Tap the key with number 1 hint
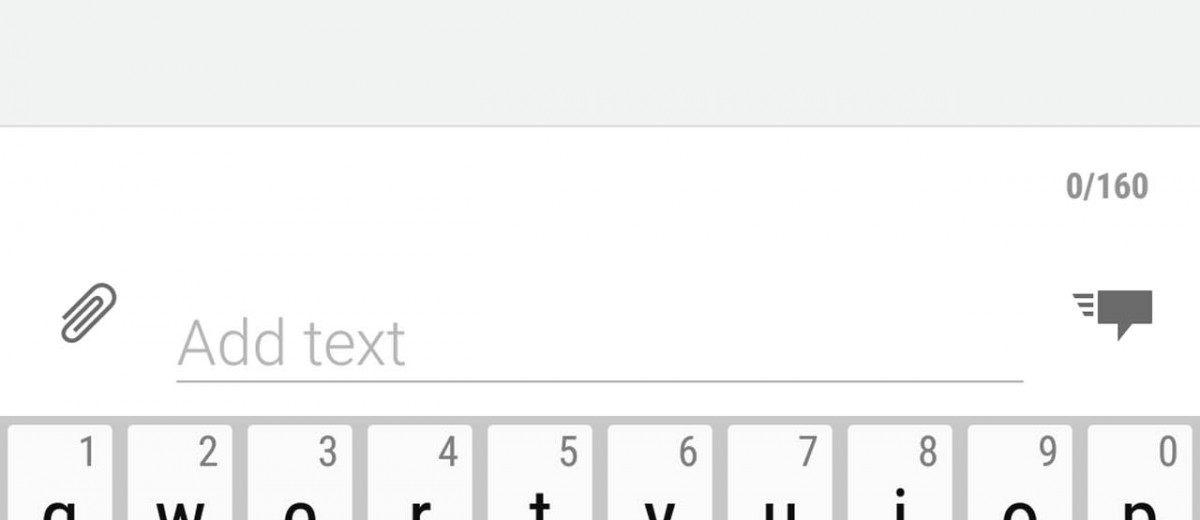 tap(60, 473)
